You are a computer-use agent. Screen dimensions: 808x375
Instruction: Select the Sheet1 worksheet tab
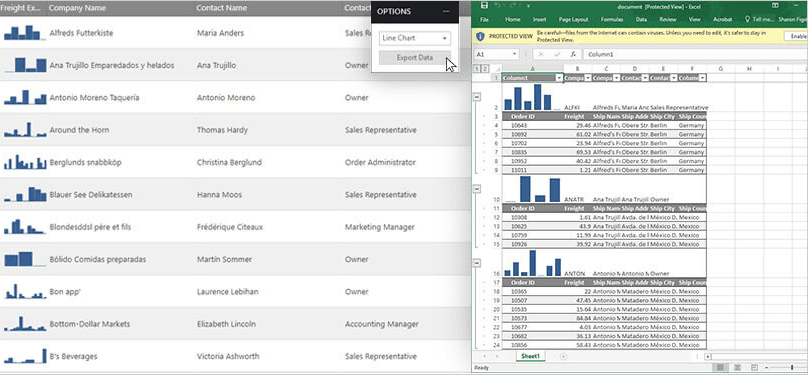tap(530, 356)
